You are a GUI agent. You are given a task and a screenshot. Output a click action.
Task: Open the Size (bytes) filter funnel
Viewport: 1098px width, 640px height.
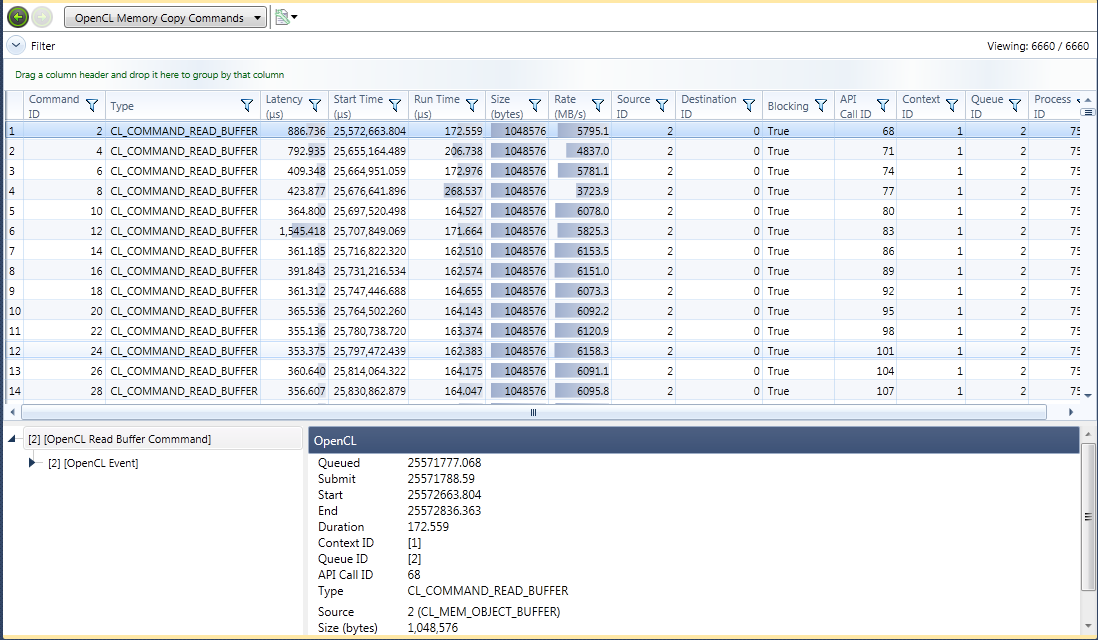tap(534, 105)
